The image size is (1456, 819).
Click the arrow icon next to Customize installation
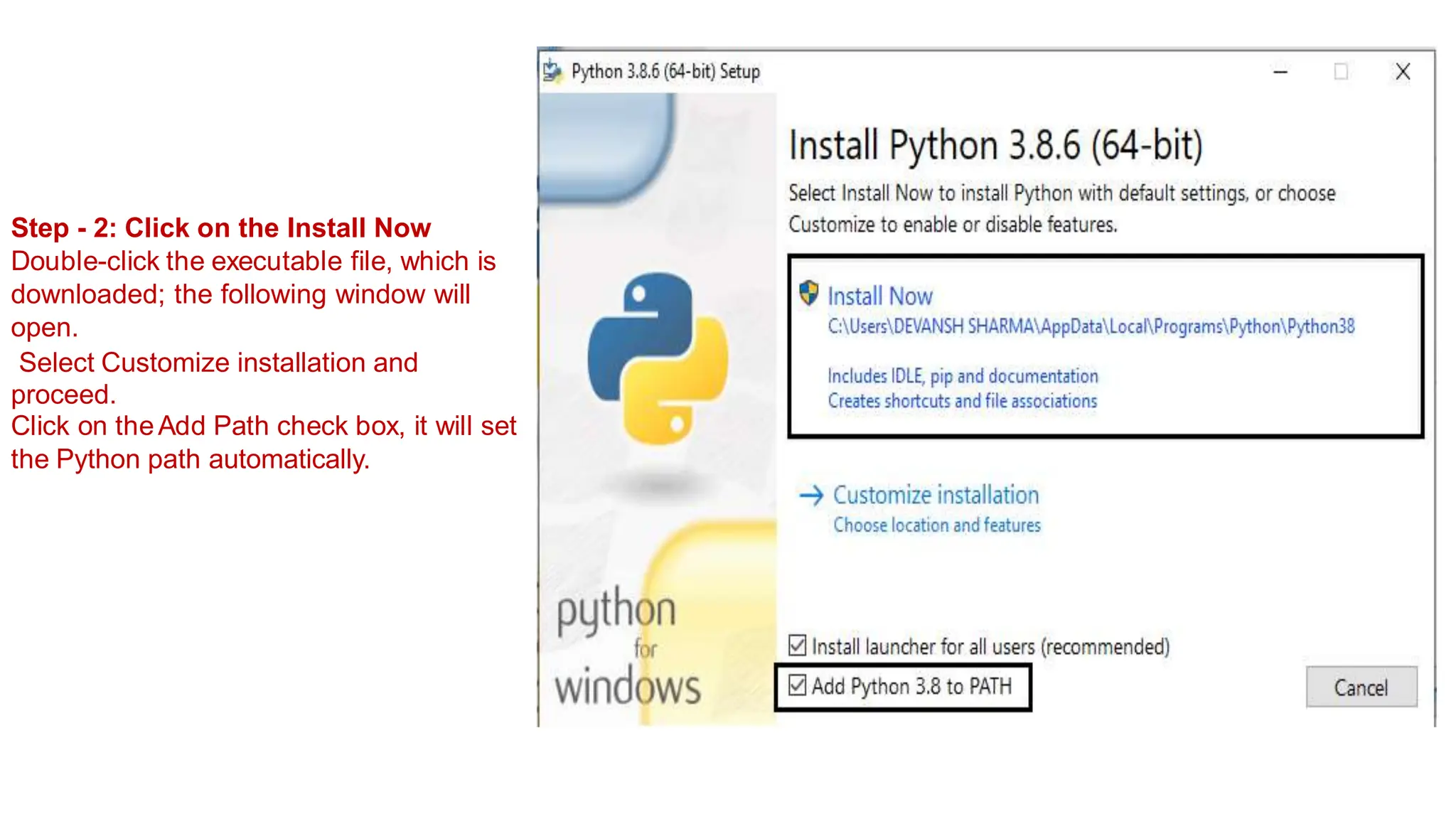click(811, 495)
